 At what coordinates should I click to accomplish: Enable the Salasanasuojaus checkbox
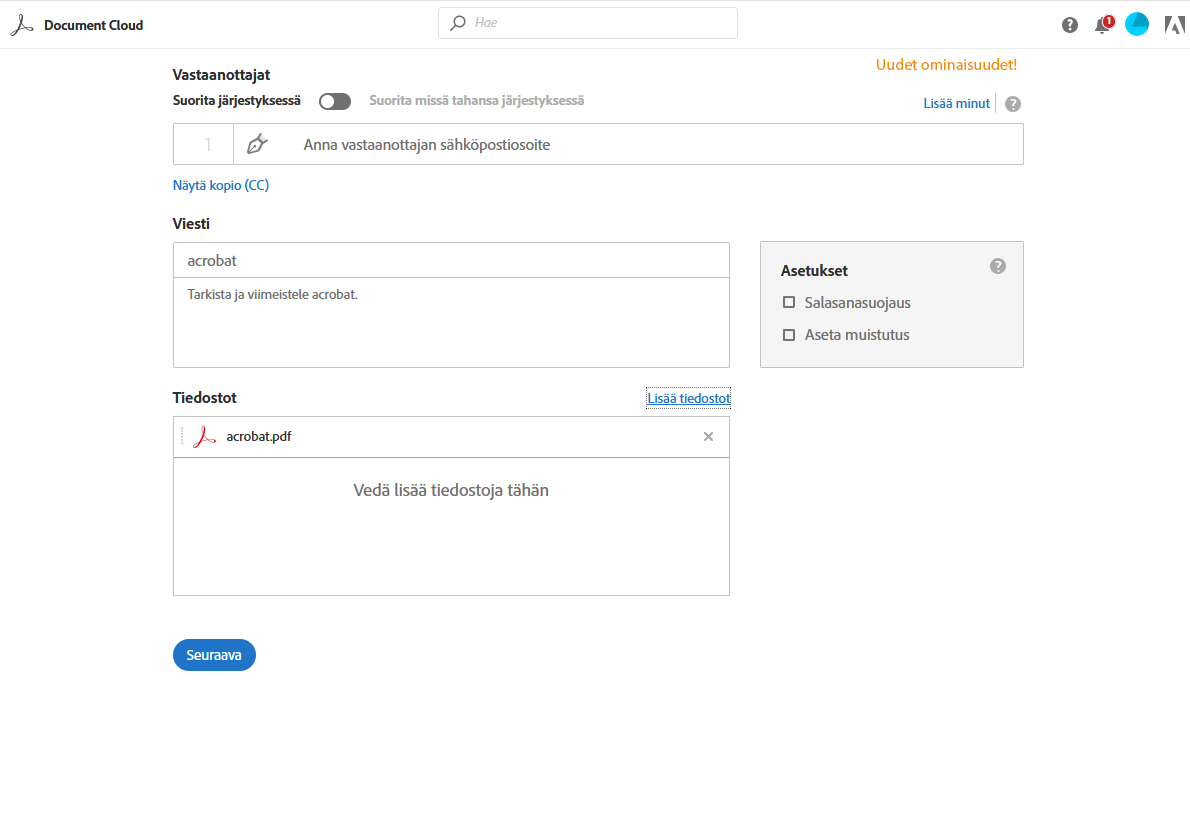coord(789,302)
